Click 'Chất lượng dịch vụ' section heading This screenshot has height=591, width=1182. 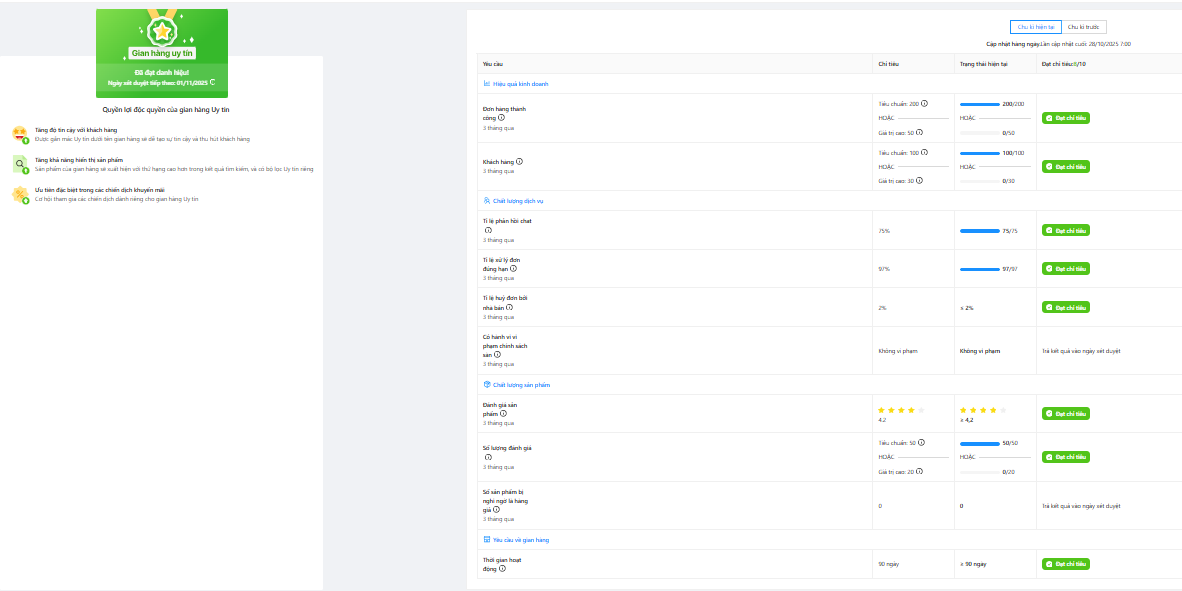pyautogui.click(x=517, y=201)
